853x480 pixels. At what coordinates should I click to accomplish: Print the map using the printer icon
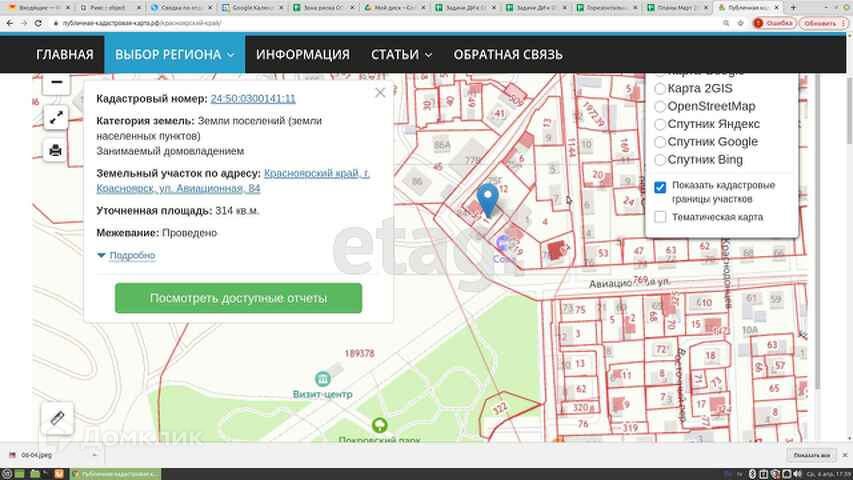(x=56, y=150)
